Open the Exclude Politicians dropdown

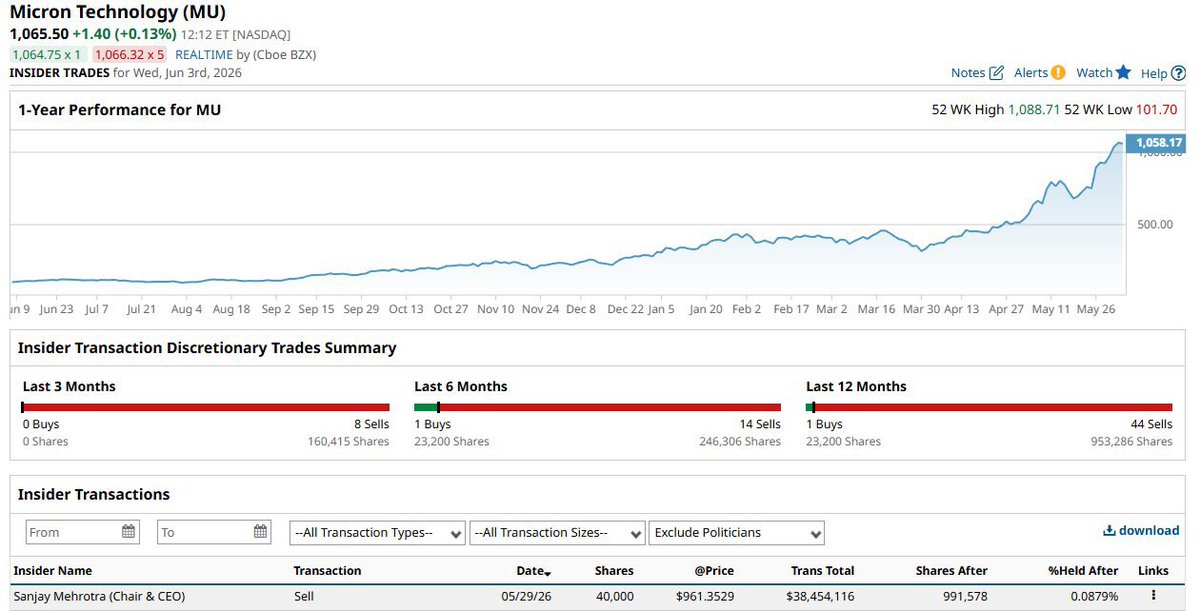tap(737, 533)
